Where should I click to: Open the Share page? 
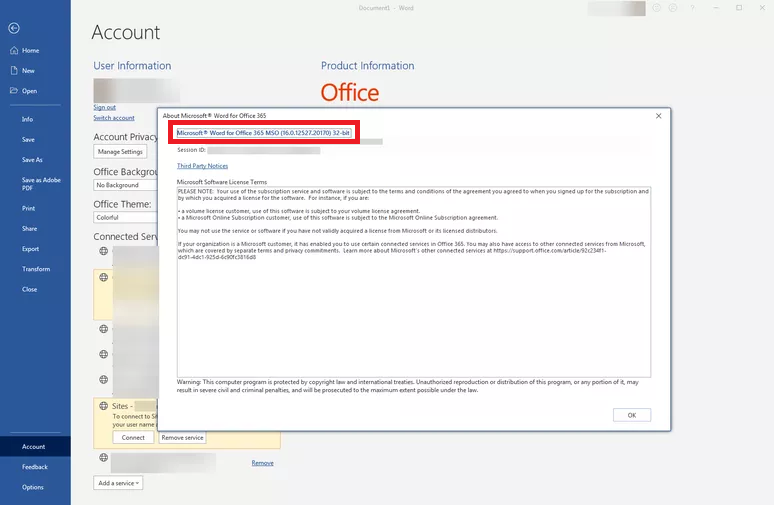point(29,229)
